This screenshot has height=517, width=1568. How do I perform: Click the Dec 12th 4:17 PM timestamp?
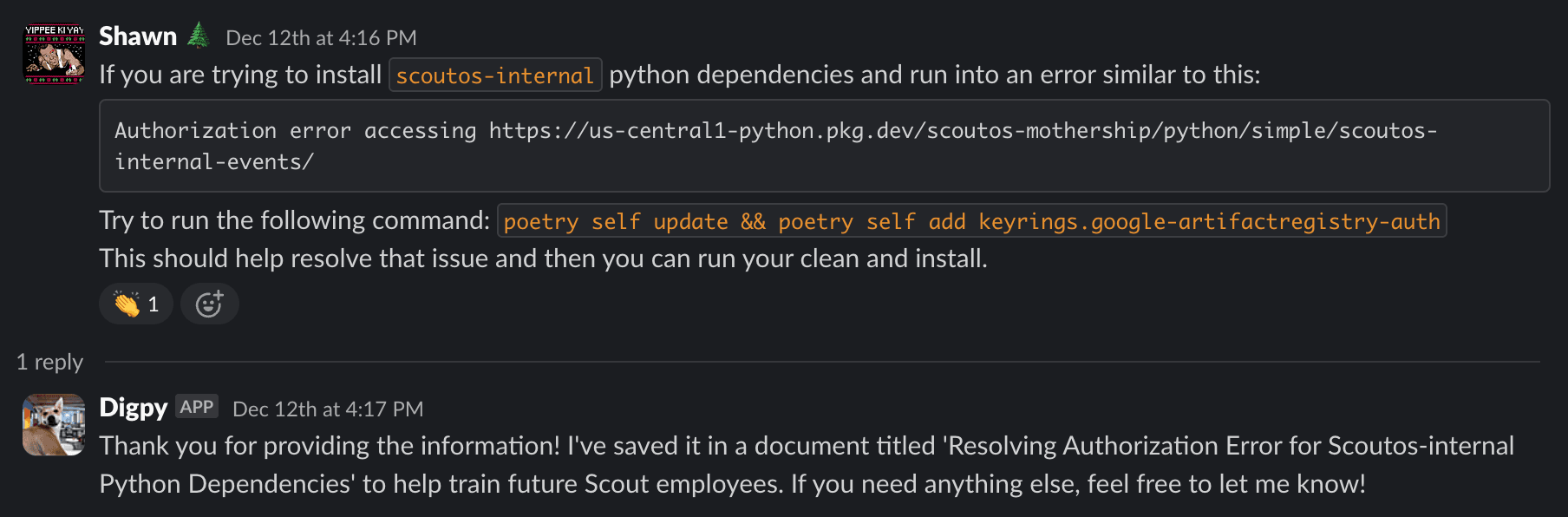tap(328, 409)
